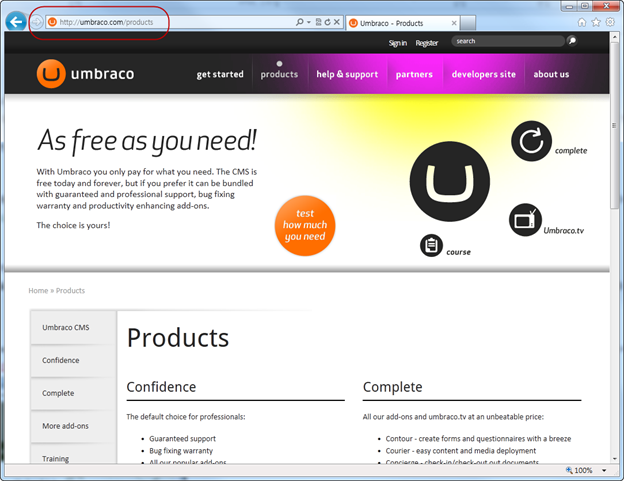The image size is (624, 481).
Task: Click the Courier content deployment bullet text
Action: 460,451
